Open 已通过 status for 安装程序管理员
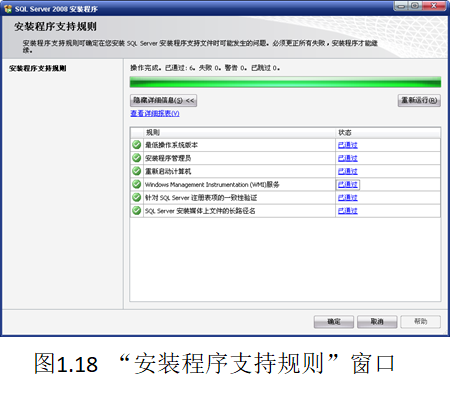The image size is (450, 393). (347, 158)
